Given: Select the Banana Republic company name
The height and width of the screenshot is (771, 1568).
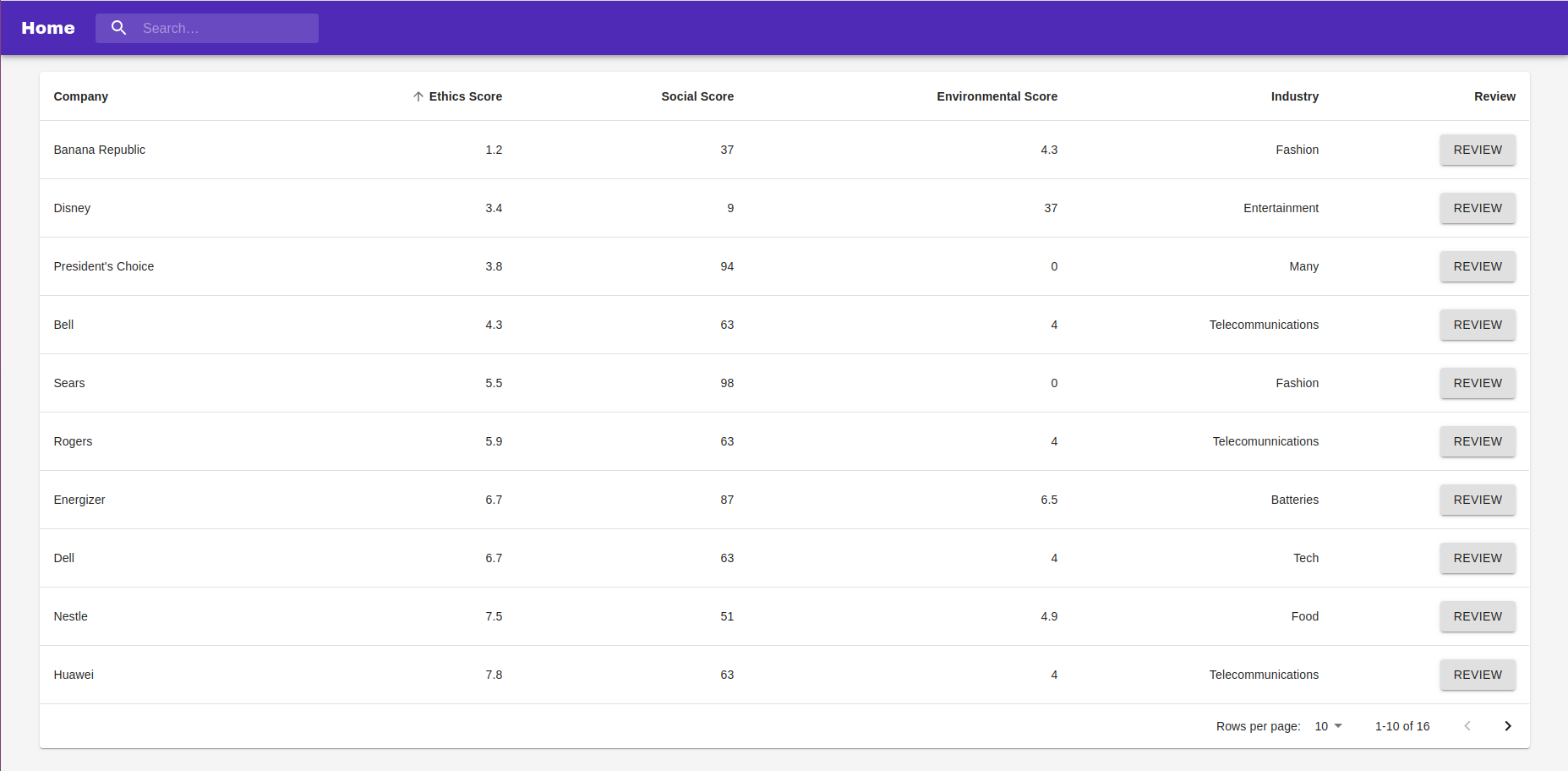Looking at the screenshot, I should pos(100,150).
